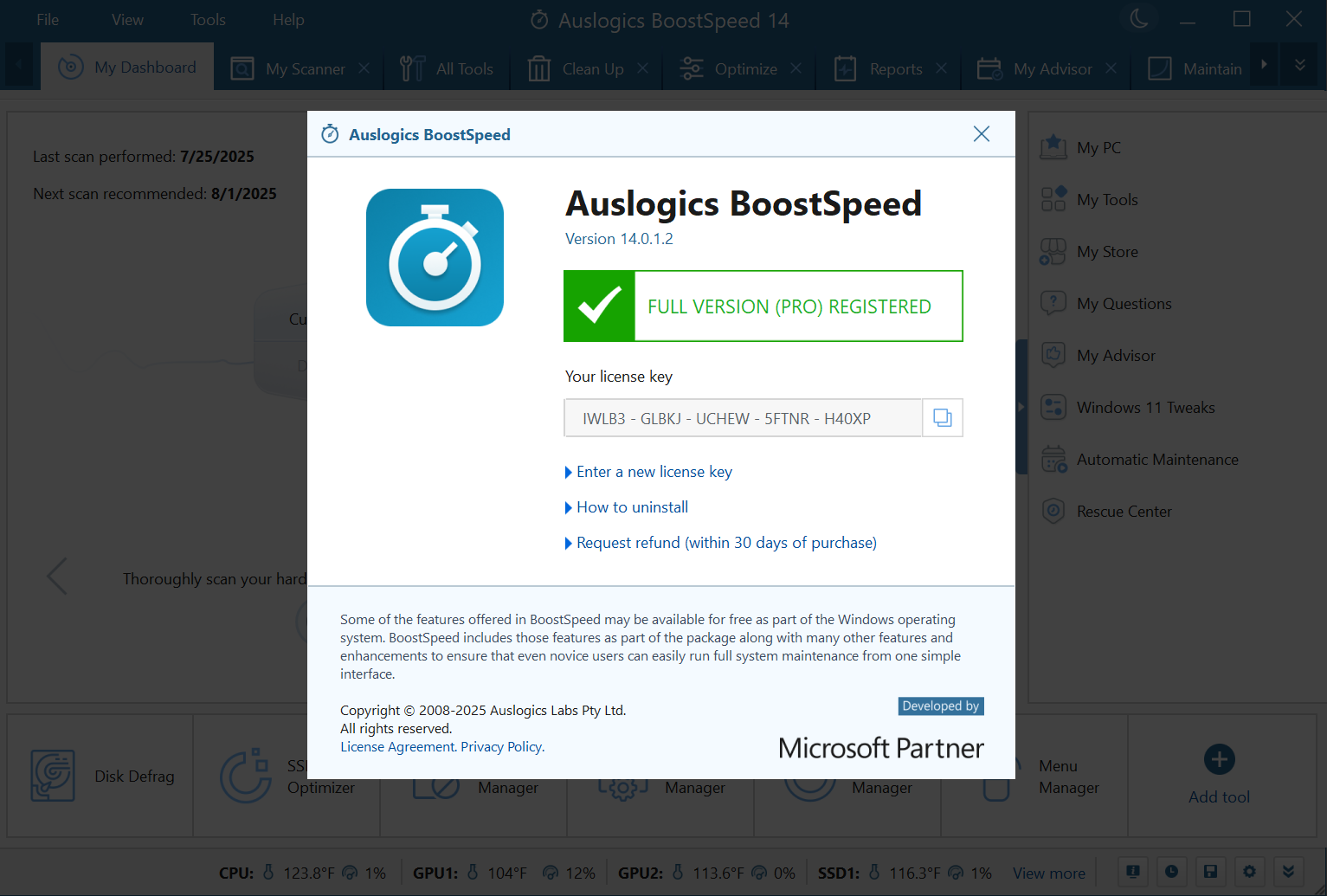Image resolution: width=1327 pixels, height=896 pixels.
Task: Open the system information monitor icon
Action: pos(1133,871)
